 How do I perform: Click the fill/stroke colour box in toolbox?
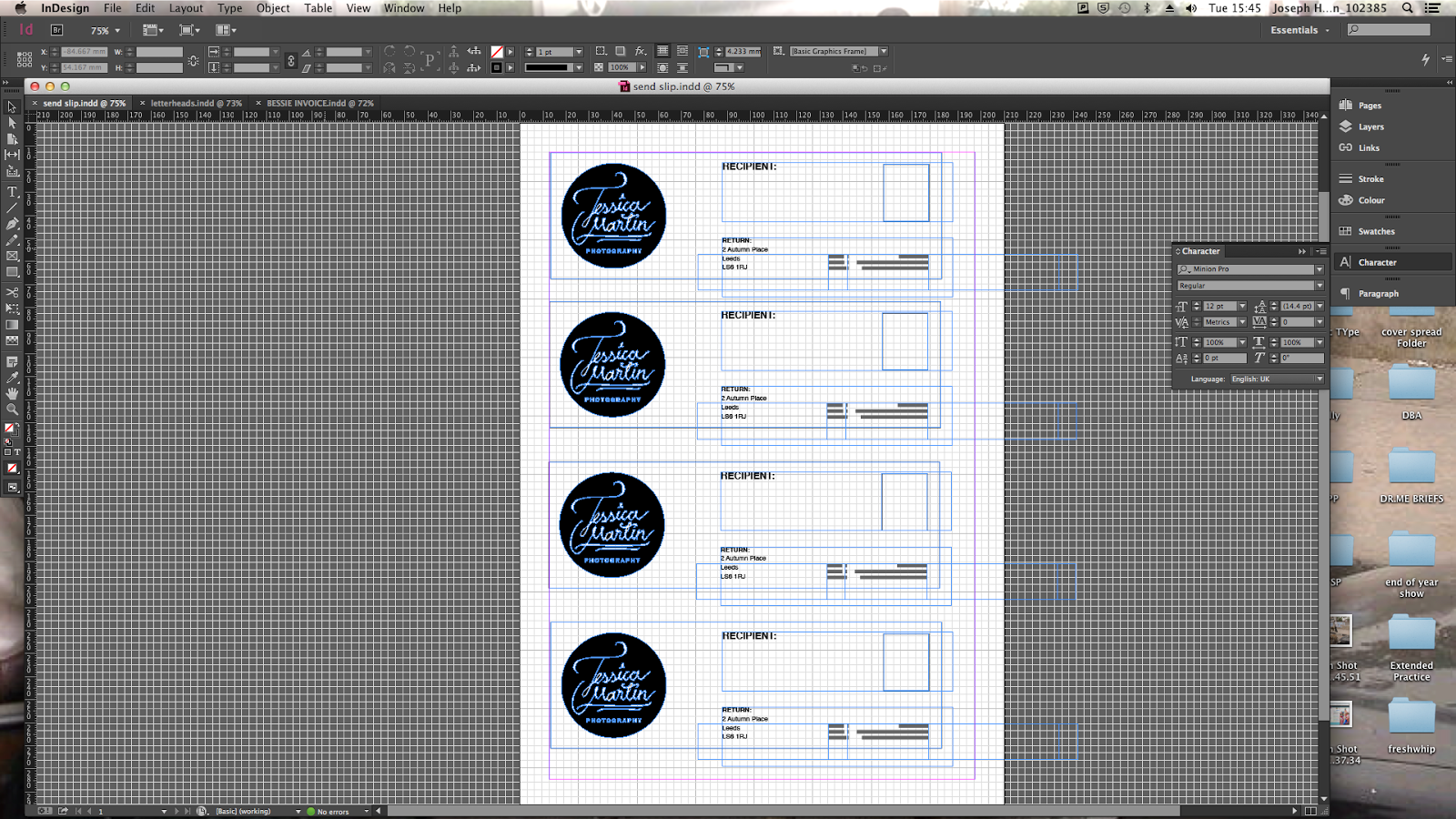click(10, 430)
